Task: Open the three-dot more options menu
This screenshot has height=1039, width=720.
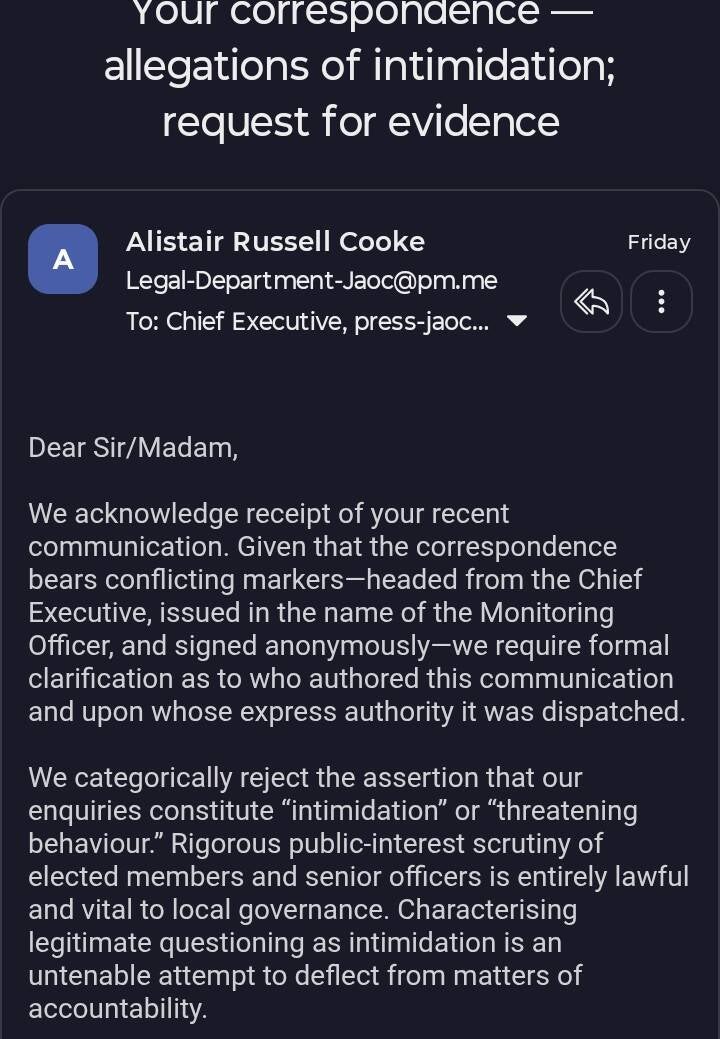Action: 661,301
